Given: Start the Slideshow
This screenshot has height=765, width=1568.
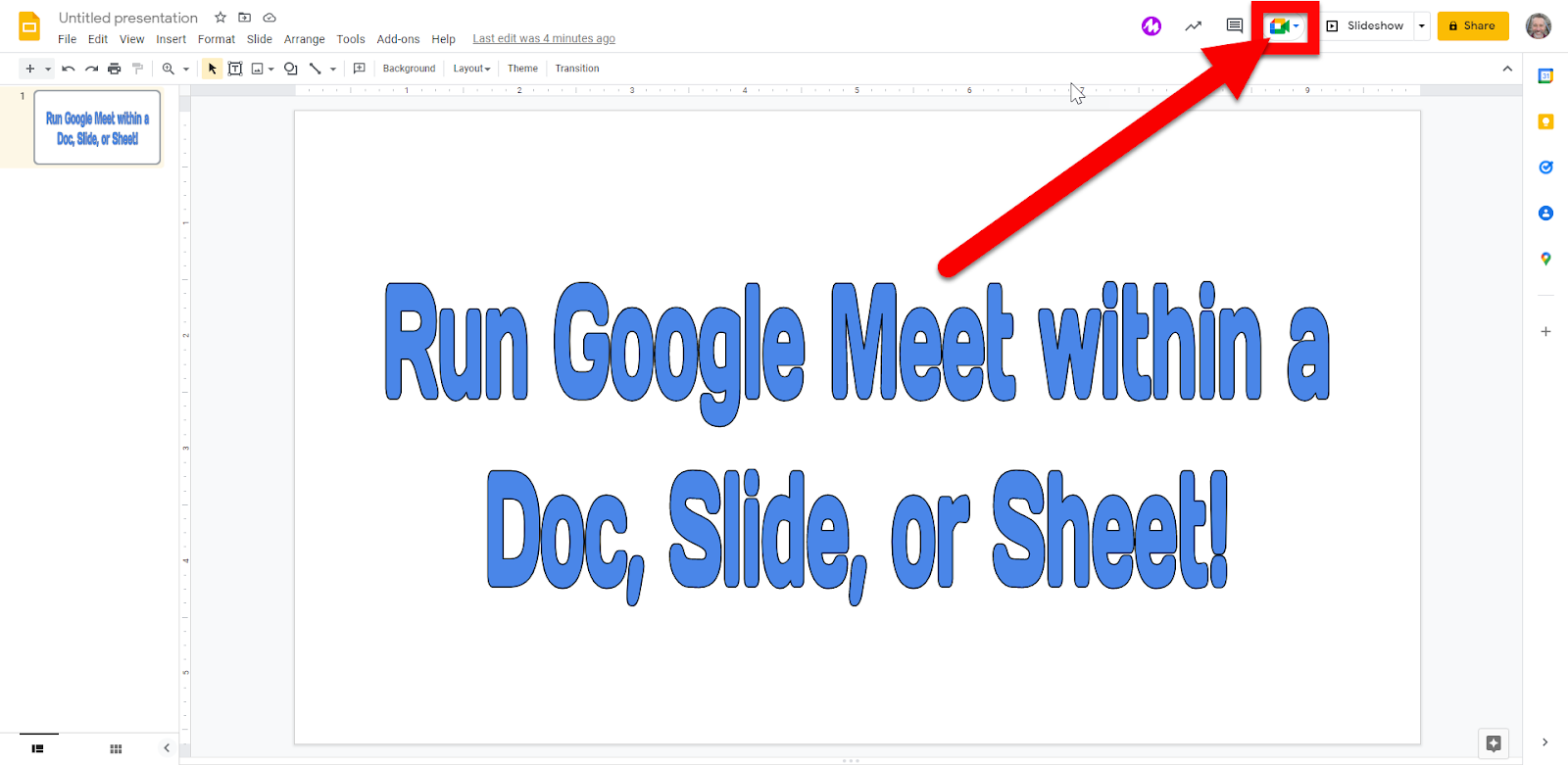Looking at the screenshot, I should click(x=1366, y=26).
